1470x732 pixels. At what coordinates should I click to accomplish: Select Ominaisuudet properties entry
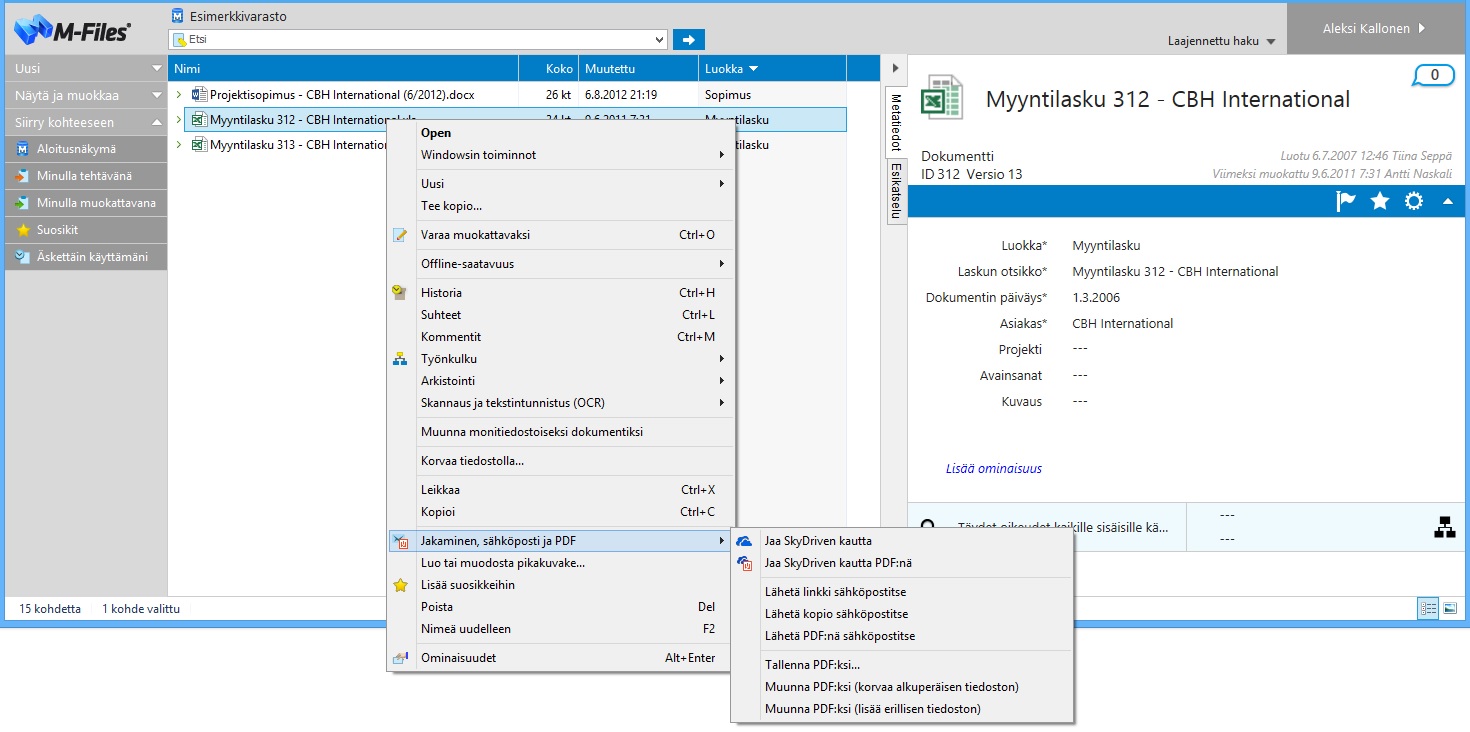click(561, 658)
